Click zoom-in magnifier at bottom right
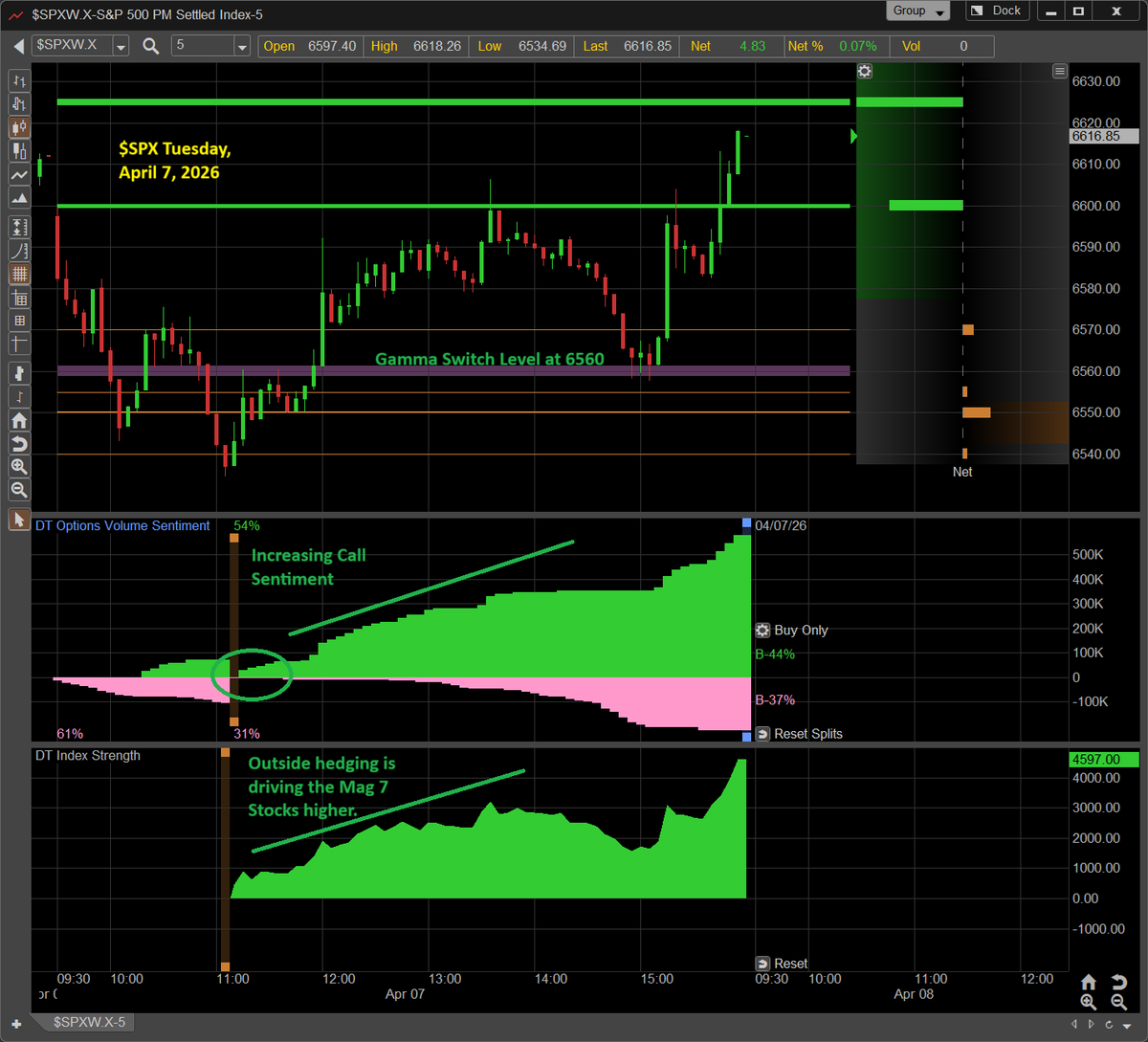The width and height of the screenshot is (1148, 1042). 1089,1002
